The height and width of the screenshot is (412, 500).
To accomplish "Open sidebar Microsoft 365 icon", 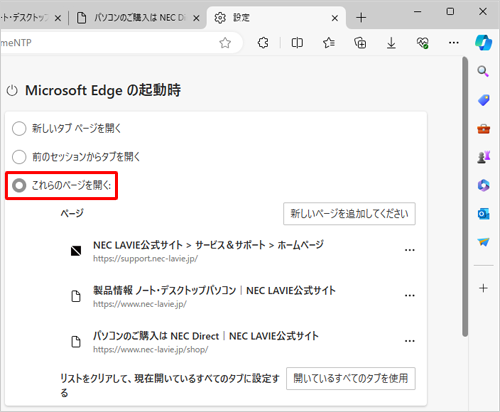I will 483,185.
